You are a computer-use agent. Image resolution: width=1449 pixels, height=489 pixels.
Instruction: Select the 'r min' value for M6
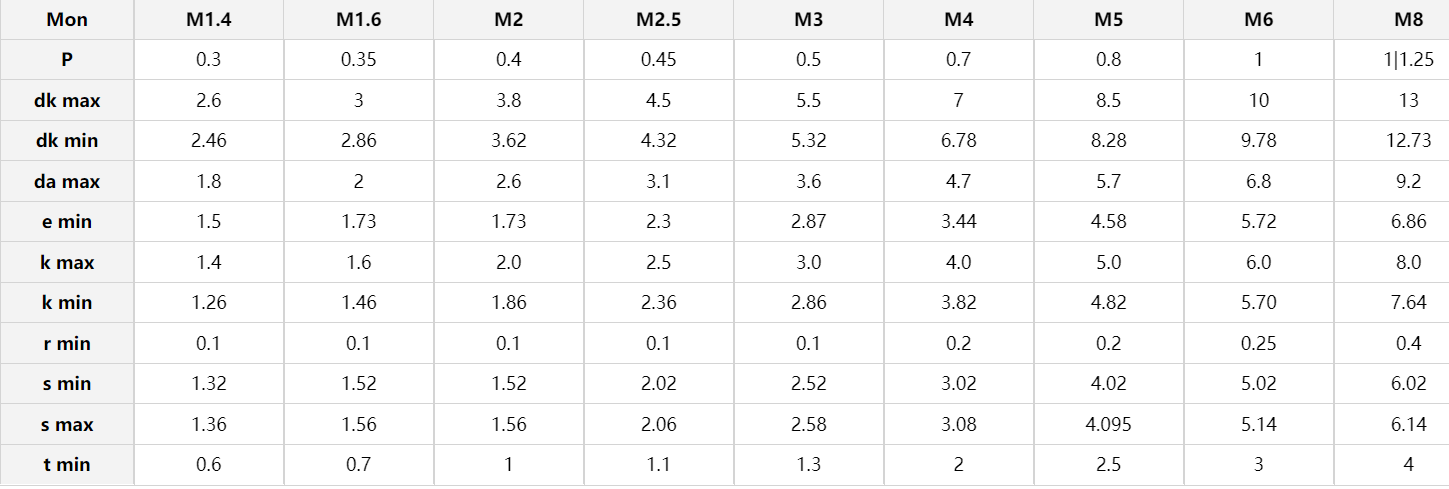point(1258,344)
